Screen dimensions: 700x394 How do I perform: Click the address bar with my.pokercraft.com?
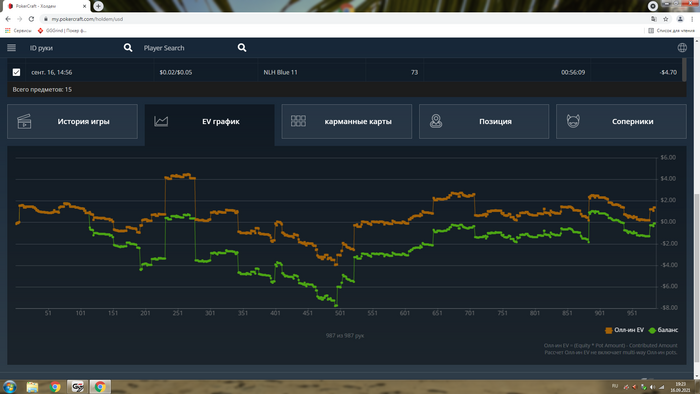point(344,19)
